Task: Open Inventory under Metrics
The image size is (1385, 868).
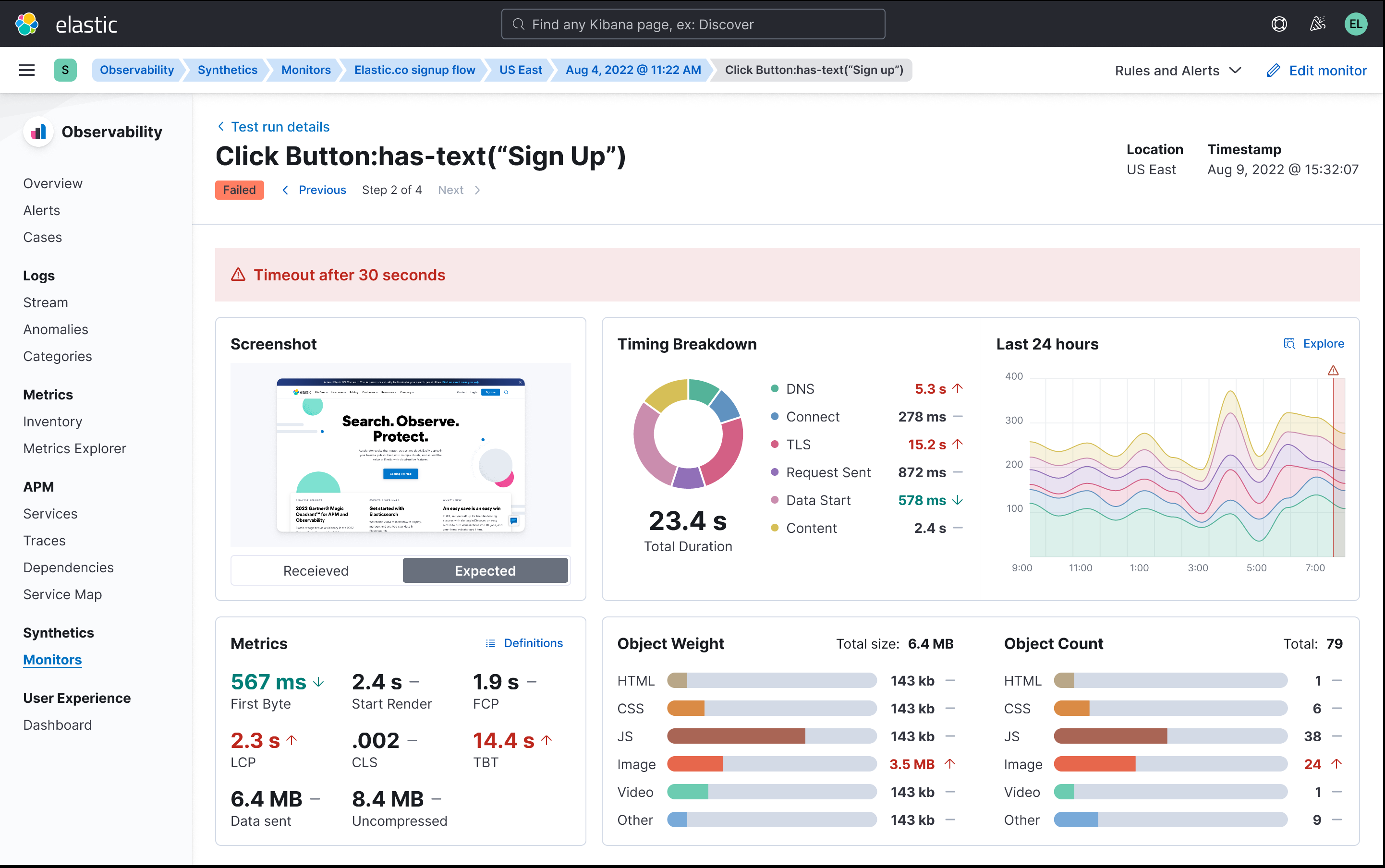Action: tap(53, 422)
